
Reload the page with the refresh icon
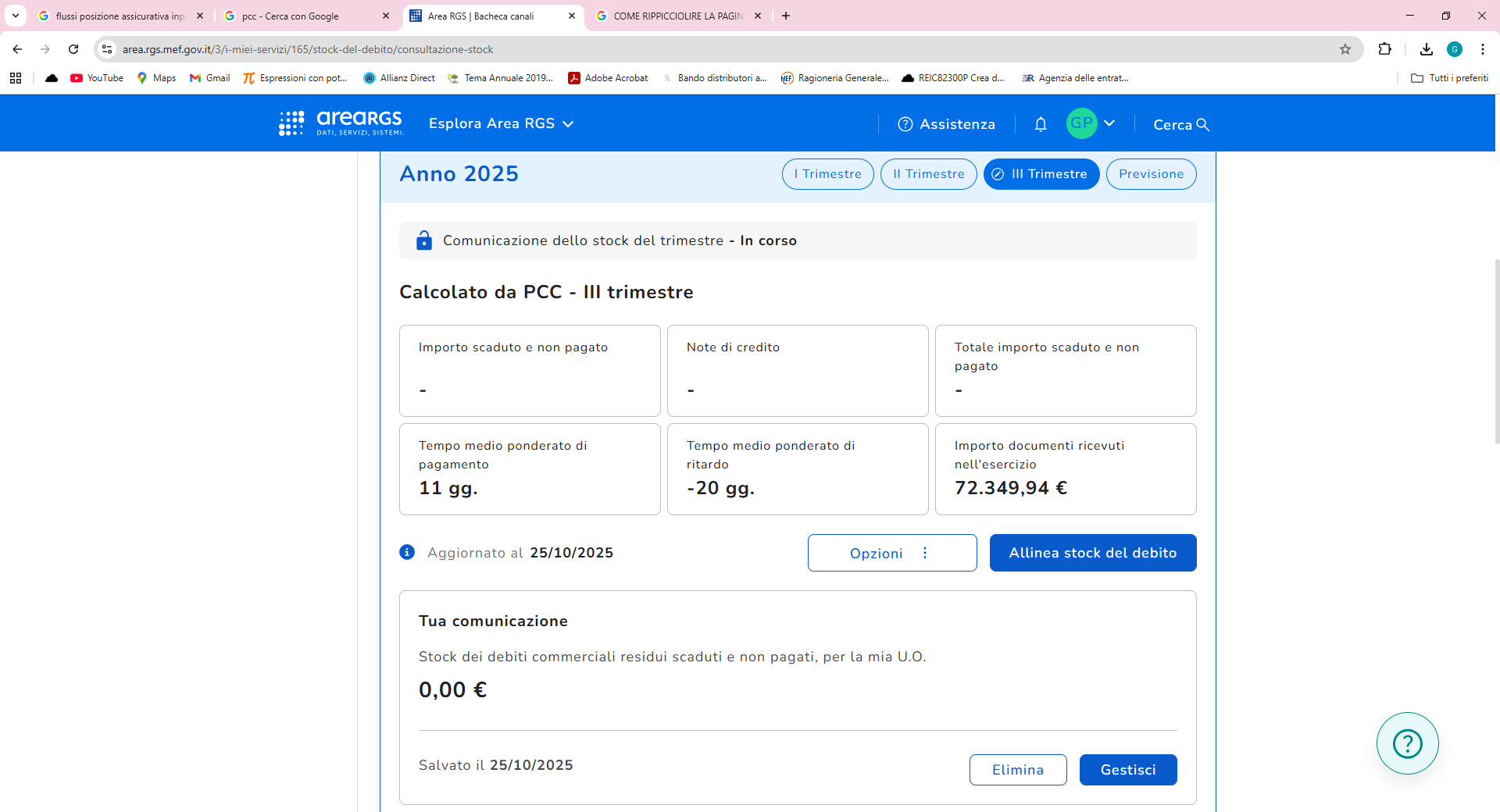point(73,49)
